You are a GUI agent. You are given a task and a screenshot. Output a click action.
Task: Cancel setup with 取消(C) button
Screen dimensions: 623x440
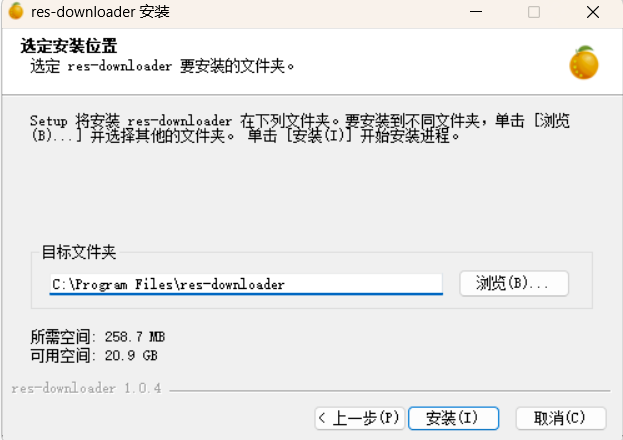(561, 418)
